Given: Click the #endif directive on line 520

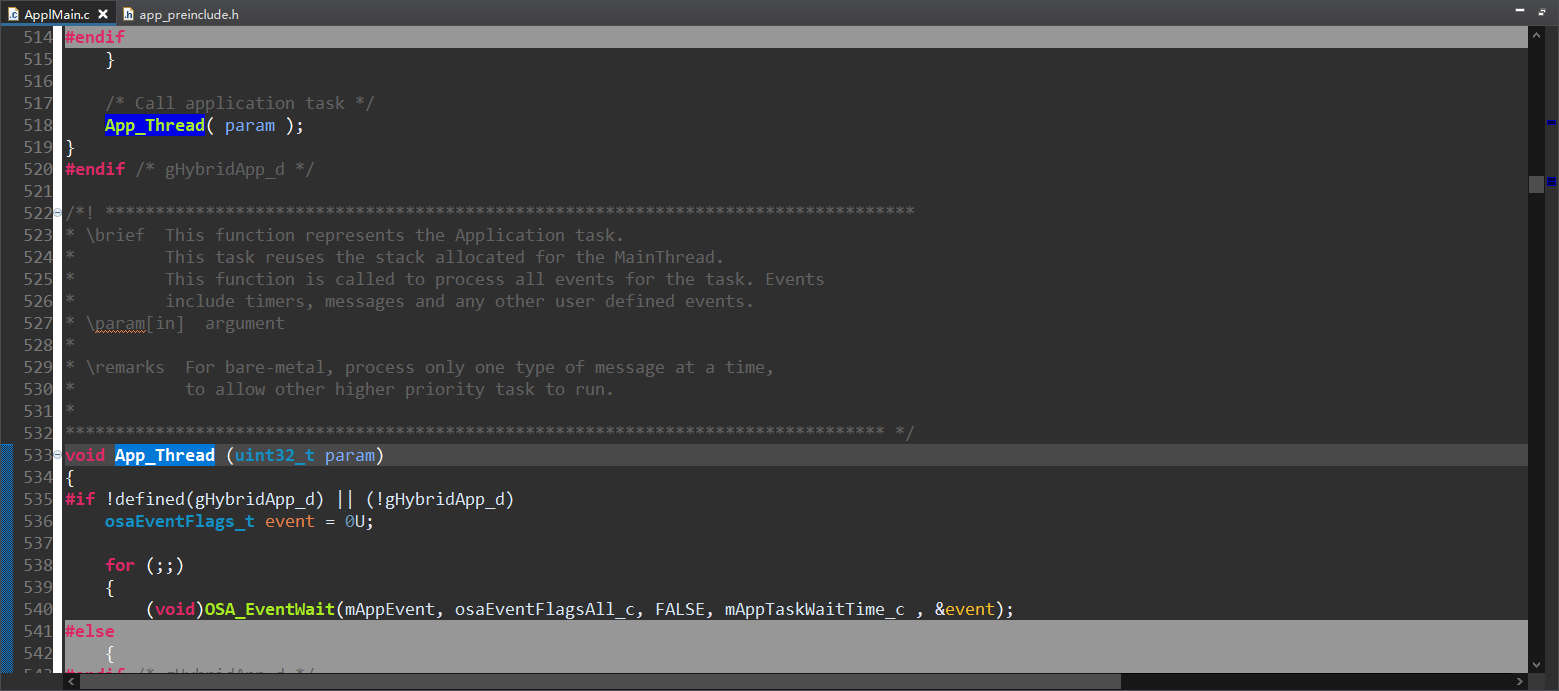Looking at the screenshot, I should [95, 169].
